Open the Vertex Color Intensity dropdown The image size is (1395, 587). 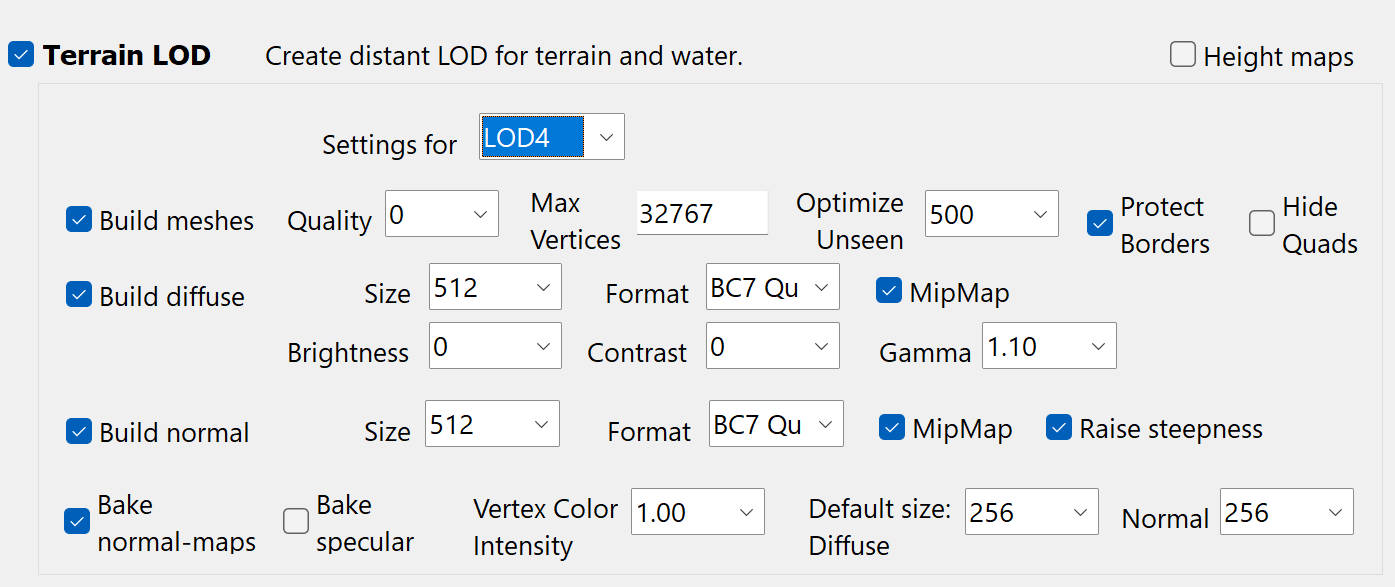pos(698,512)
